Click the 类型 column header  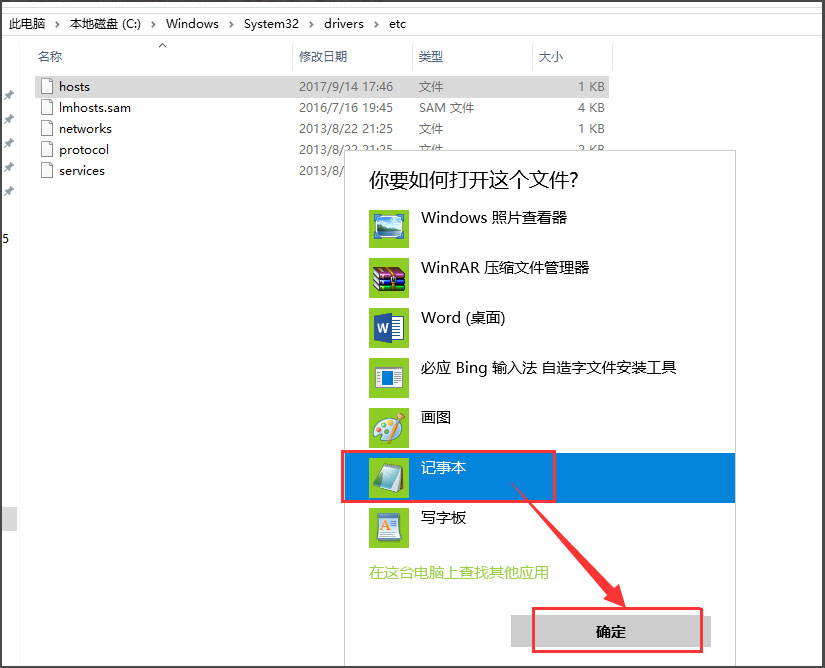tap(430, 57)
